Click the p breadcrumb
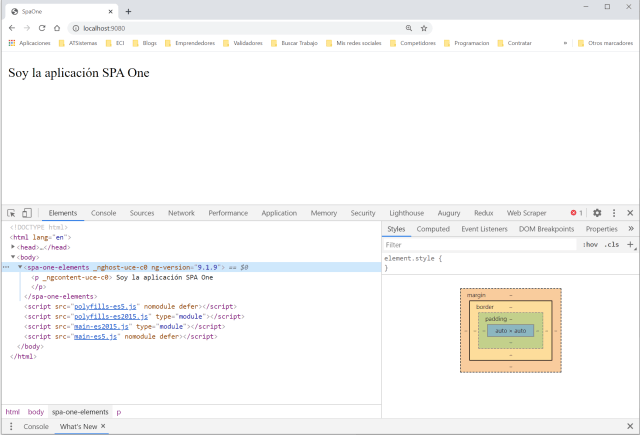This screenshot has height=435, width=640. [119, 412]
